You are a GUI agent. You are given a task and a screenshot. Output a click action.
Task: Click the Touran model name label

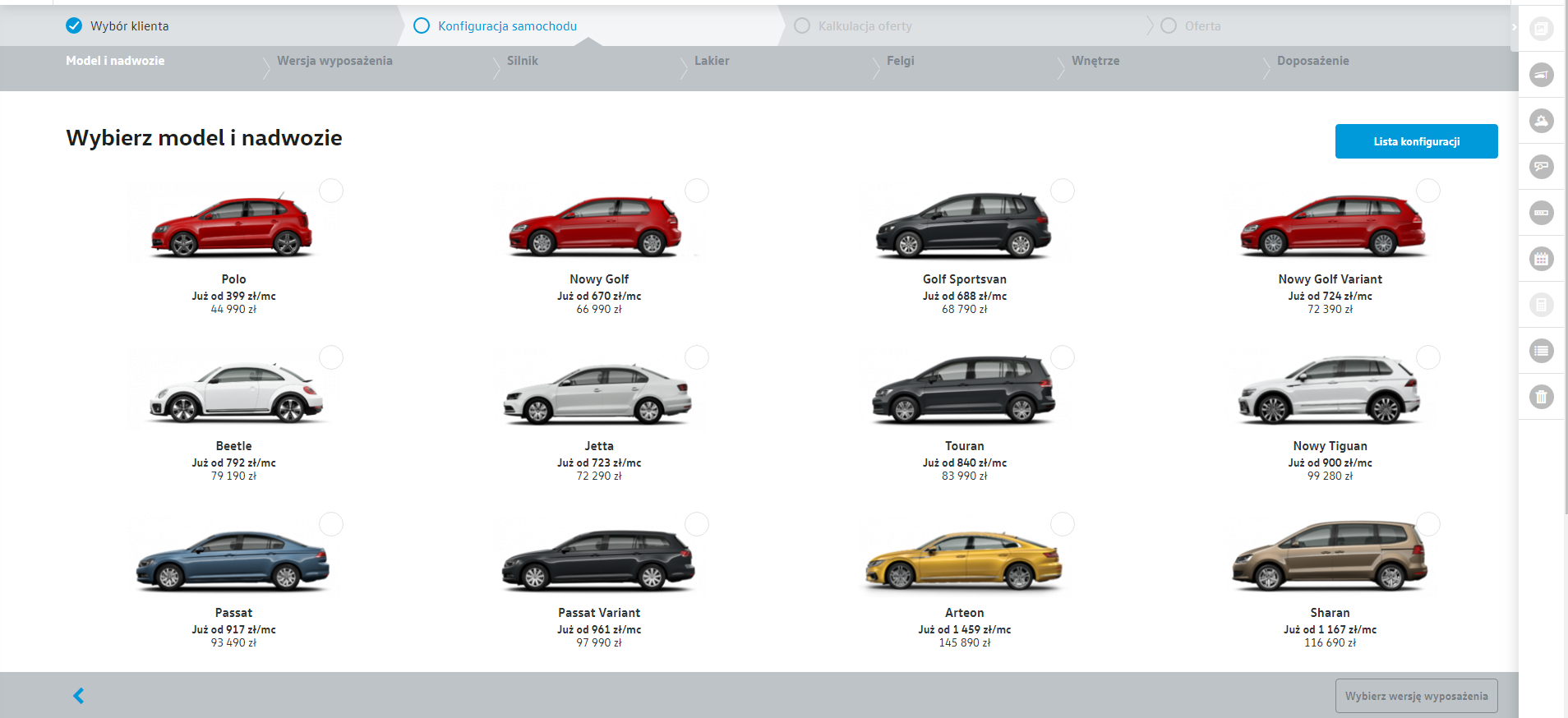(965, 446)
